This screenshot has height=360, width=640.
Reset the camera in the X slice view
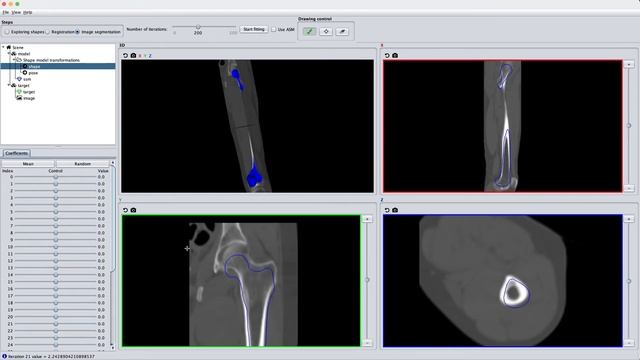point(387,56)
